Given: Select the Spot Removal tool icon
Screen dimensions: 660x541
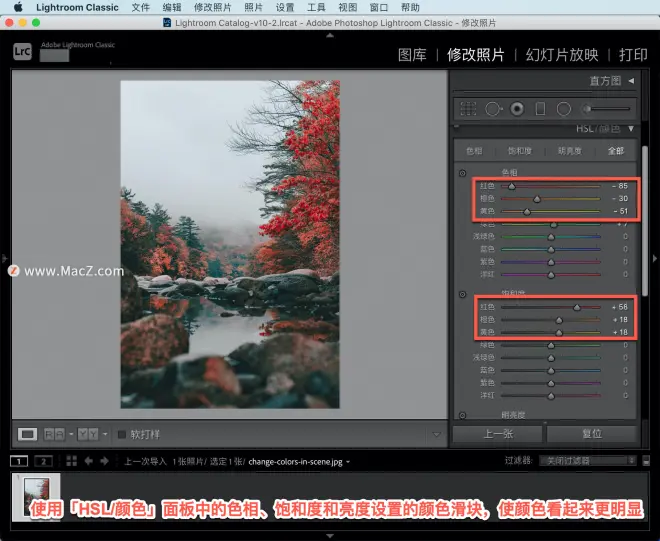Looking at the screenshot, I should pos(493,109).
